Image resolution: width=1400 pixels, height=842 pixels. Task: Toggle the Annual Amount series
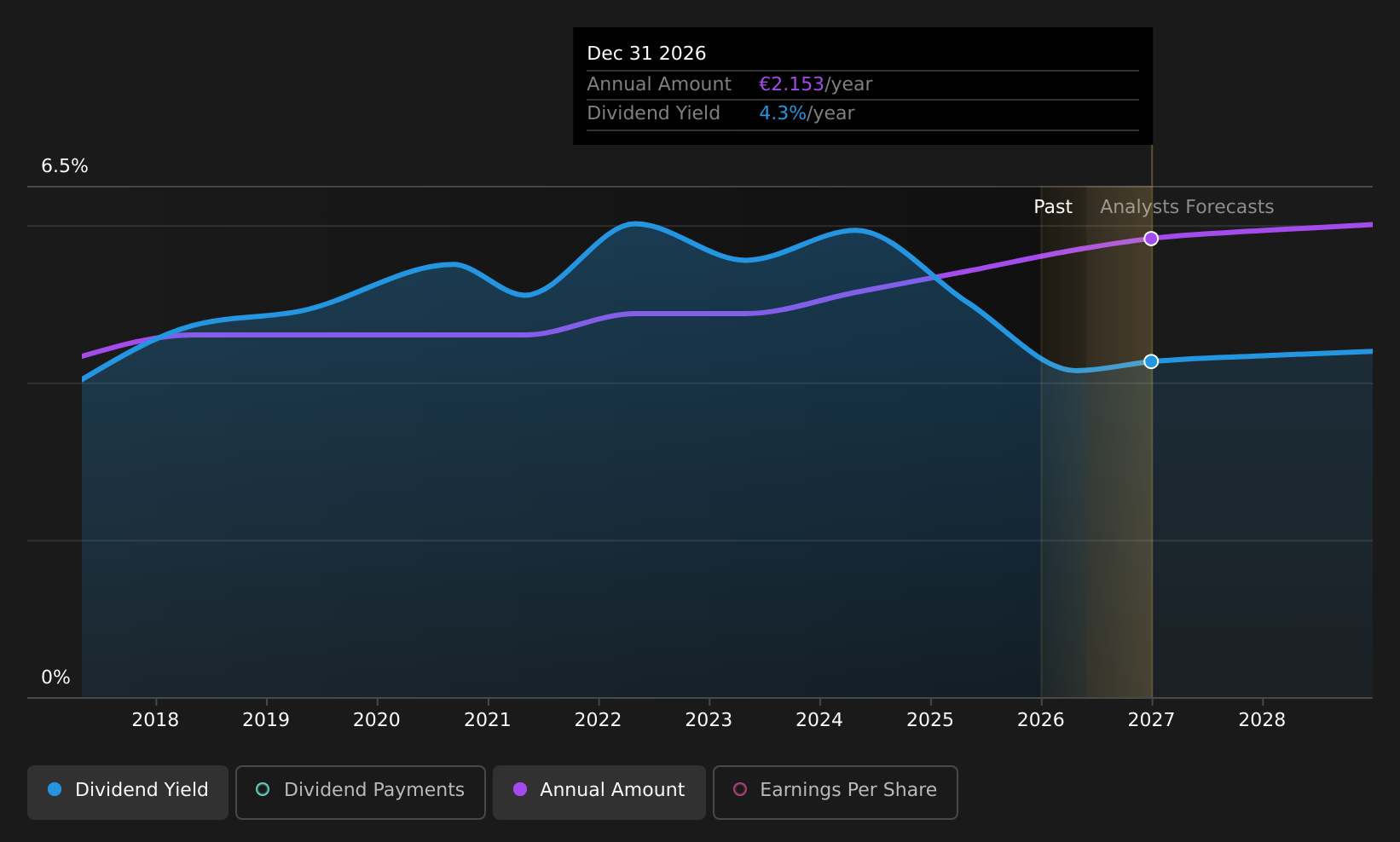(599, 792)
